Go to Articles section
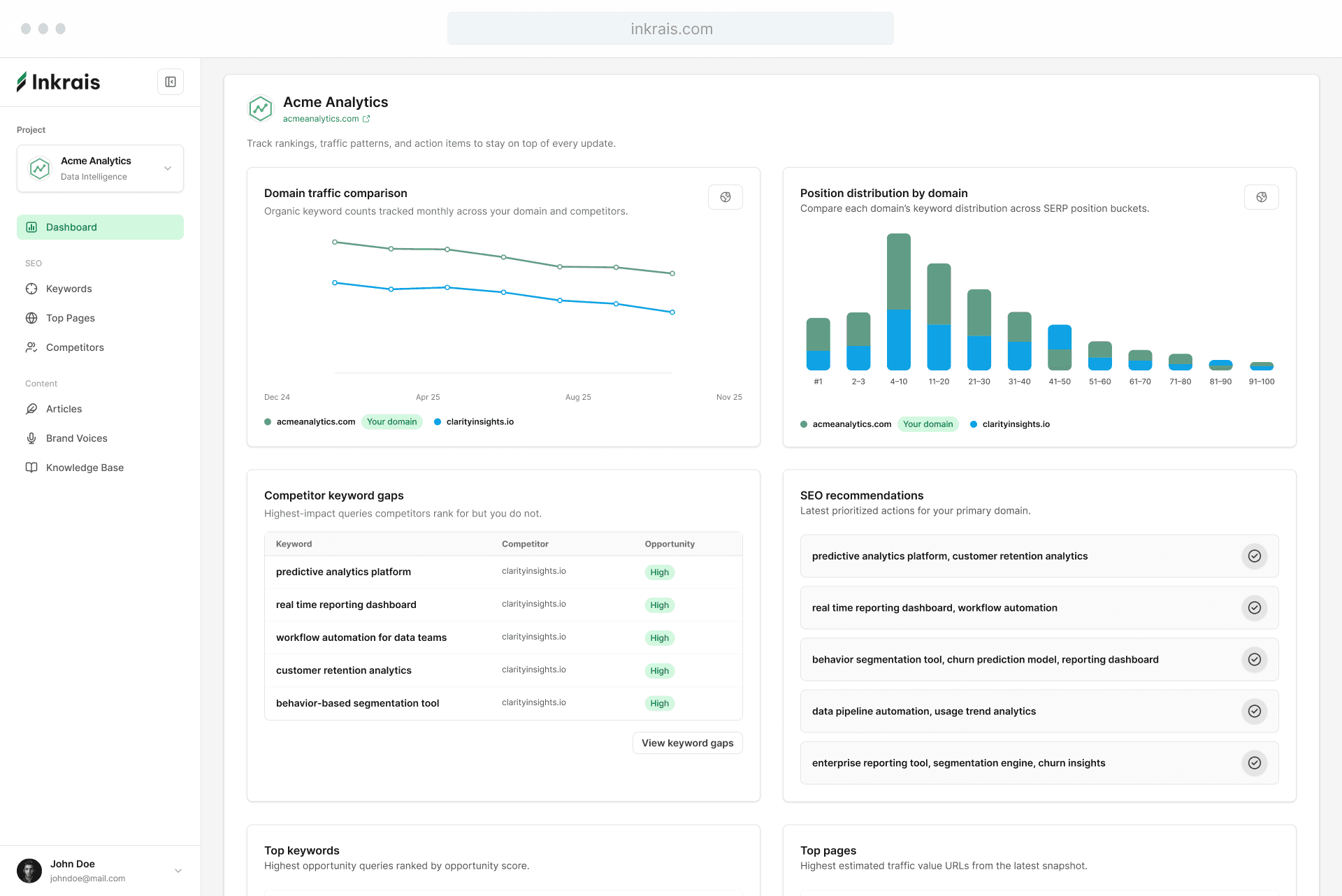Screen dimensions: 1342x896 pos(64,409)
